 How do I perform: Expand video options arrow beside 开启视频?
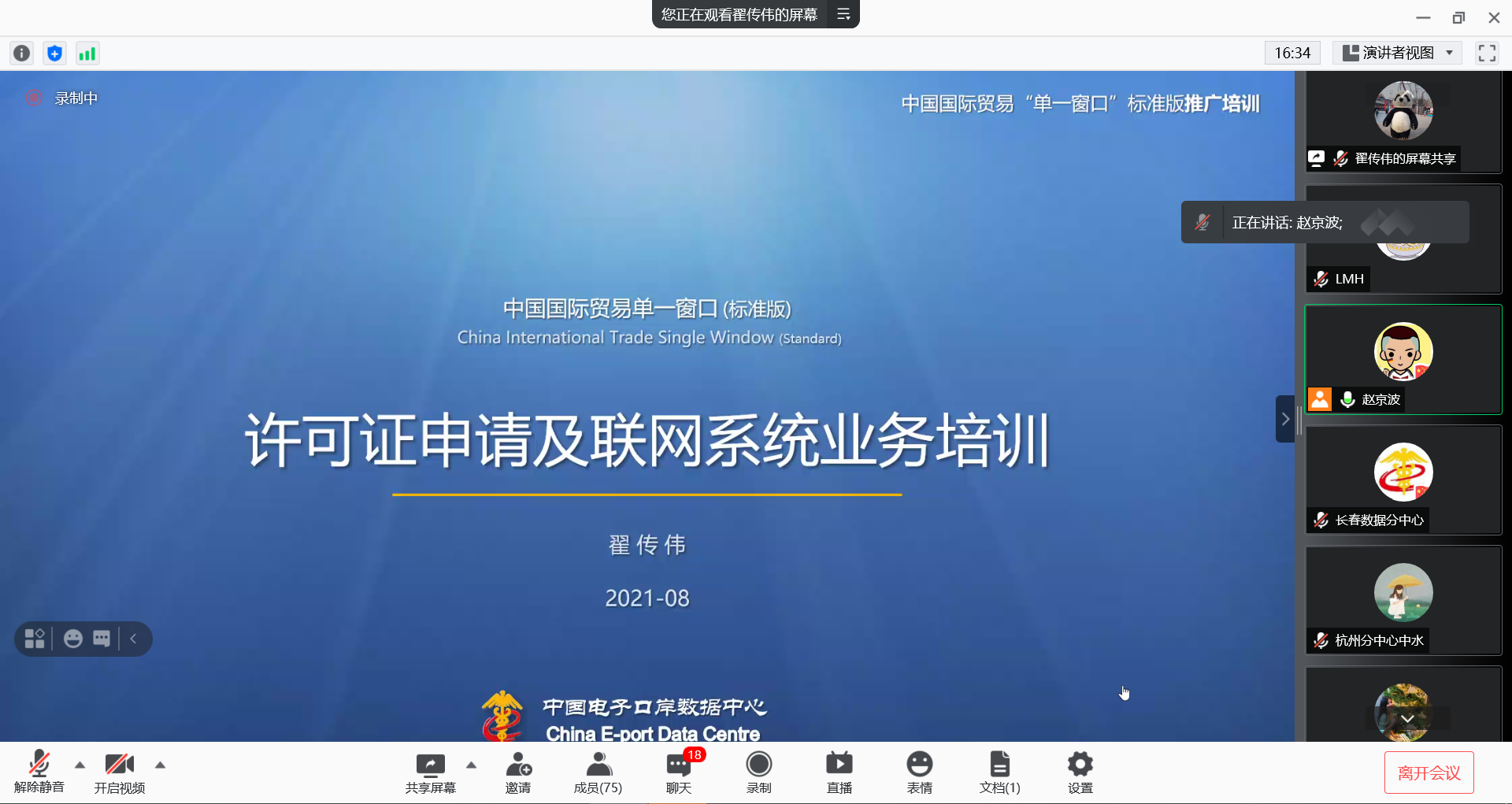[x=160, y=765]
